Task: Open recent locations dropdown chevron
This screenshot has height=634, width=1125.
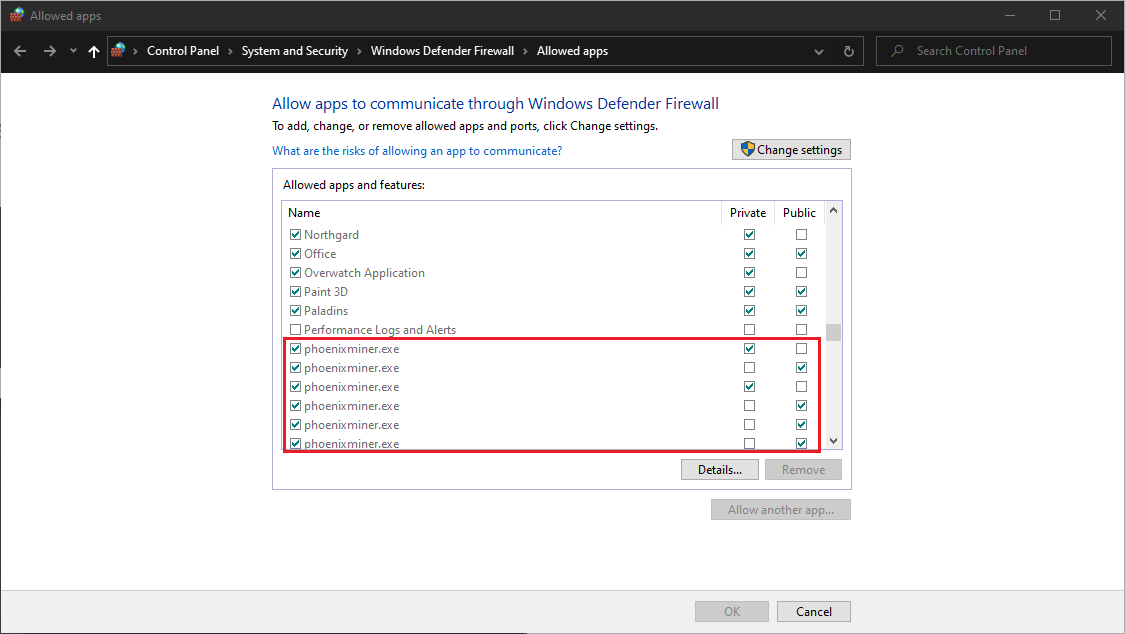Action: coord(73,51)
